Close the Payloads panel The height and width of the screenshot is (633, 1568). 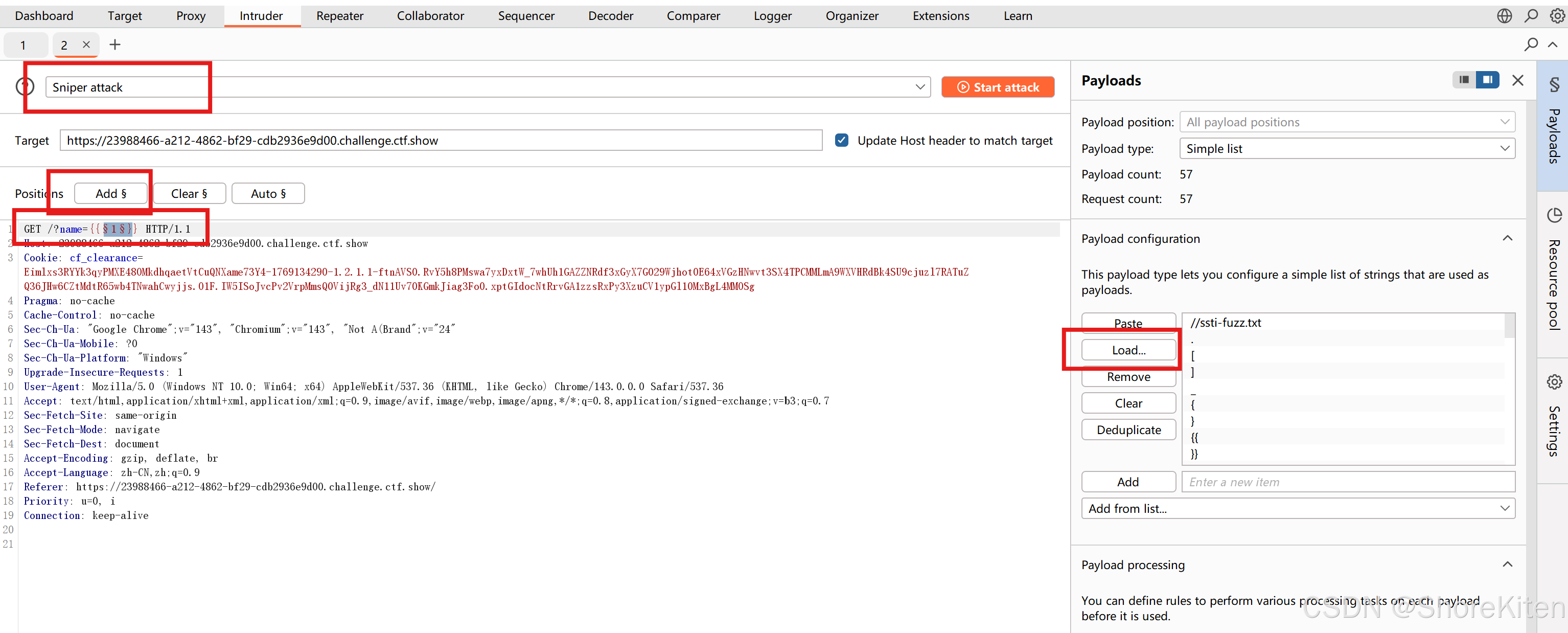click(x=1517, y=80)
